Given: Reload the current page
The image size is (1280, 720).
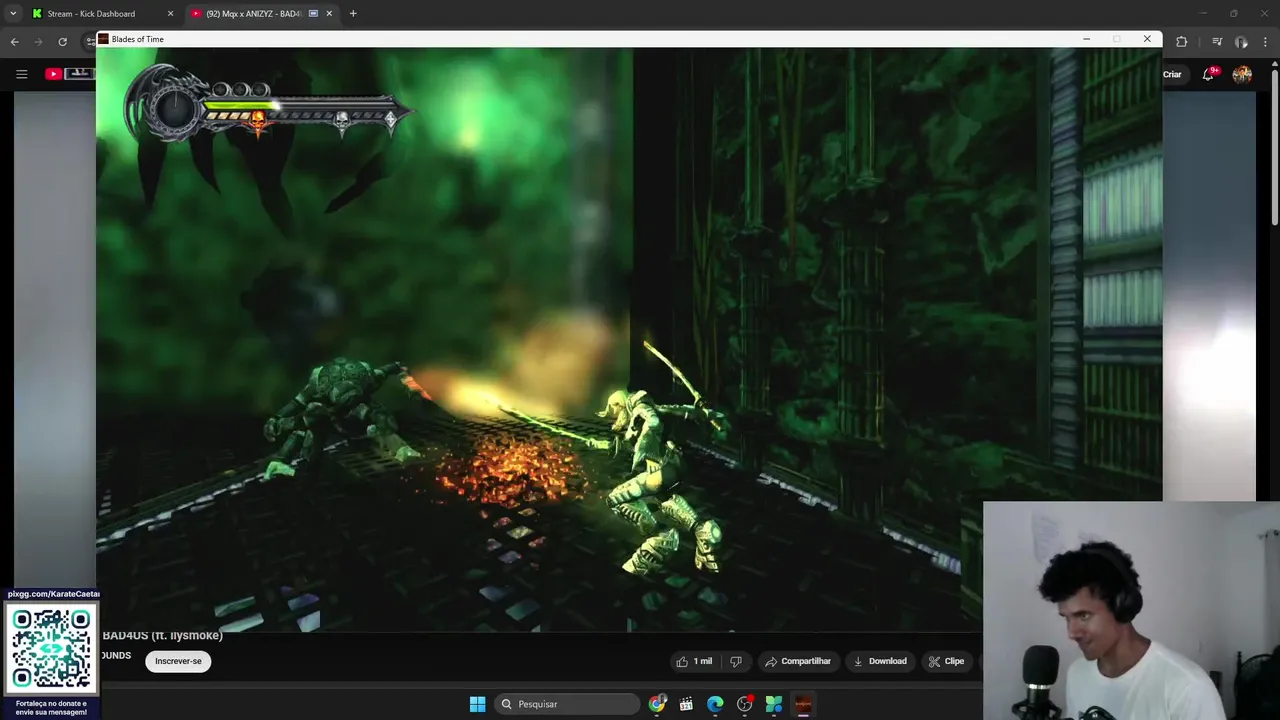Looking at the screenshot, I should (x=62, y=42).
